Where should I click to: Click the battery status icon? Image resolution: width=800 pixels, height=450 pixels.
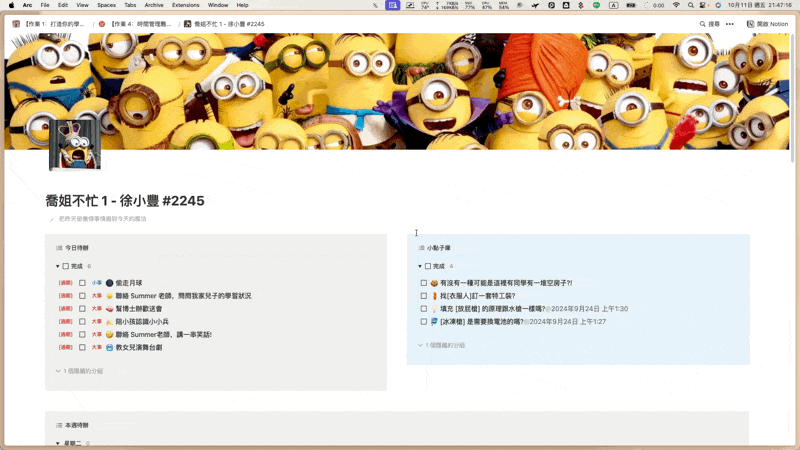pos(631,5)
